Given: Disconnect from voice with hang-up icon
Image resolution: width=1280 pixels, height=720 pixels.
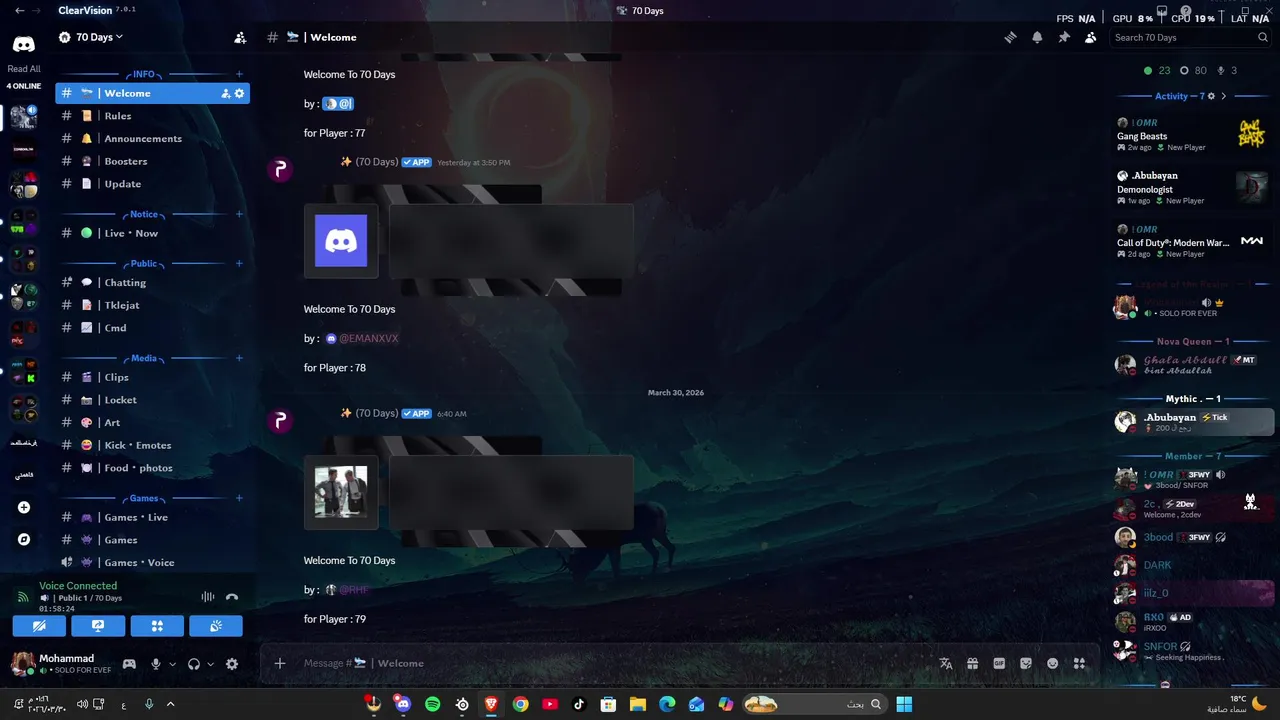Looking at the screenshot, I should click(x=232, y=597).
